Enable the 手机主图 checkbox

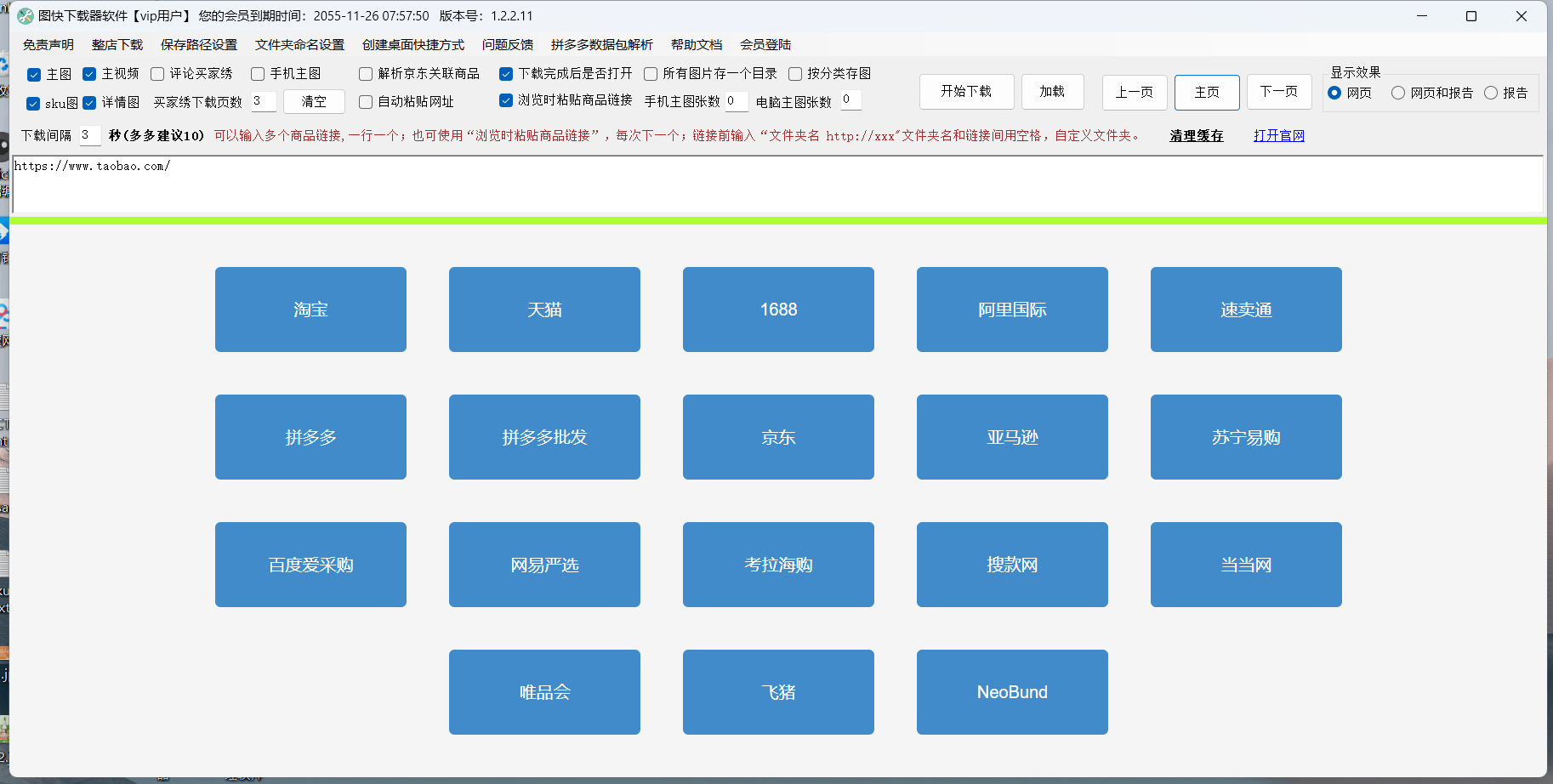258,74
